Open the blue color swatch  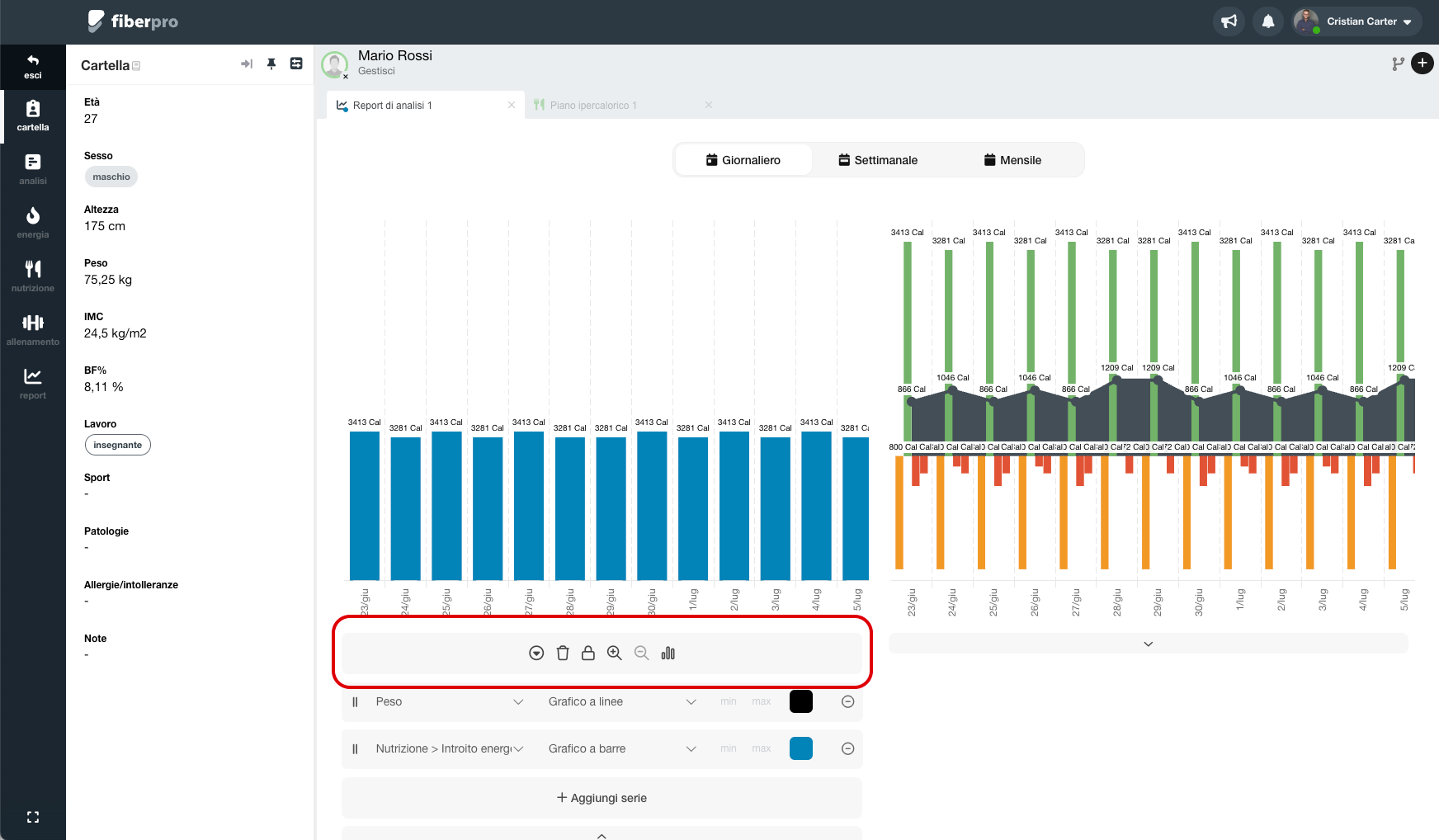pos(801,748)
